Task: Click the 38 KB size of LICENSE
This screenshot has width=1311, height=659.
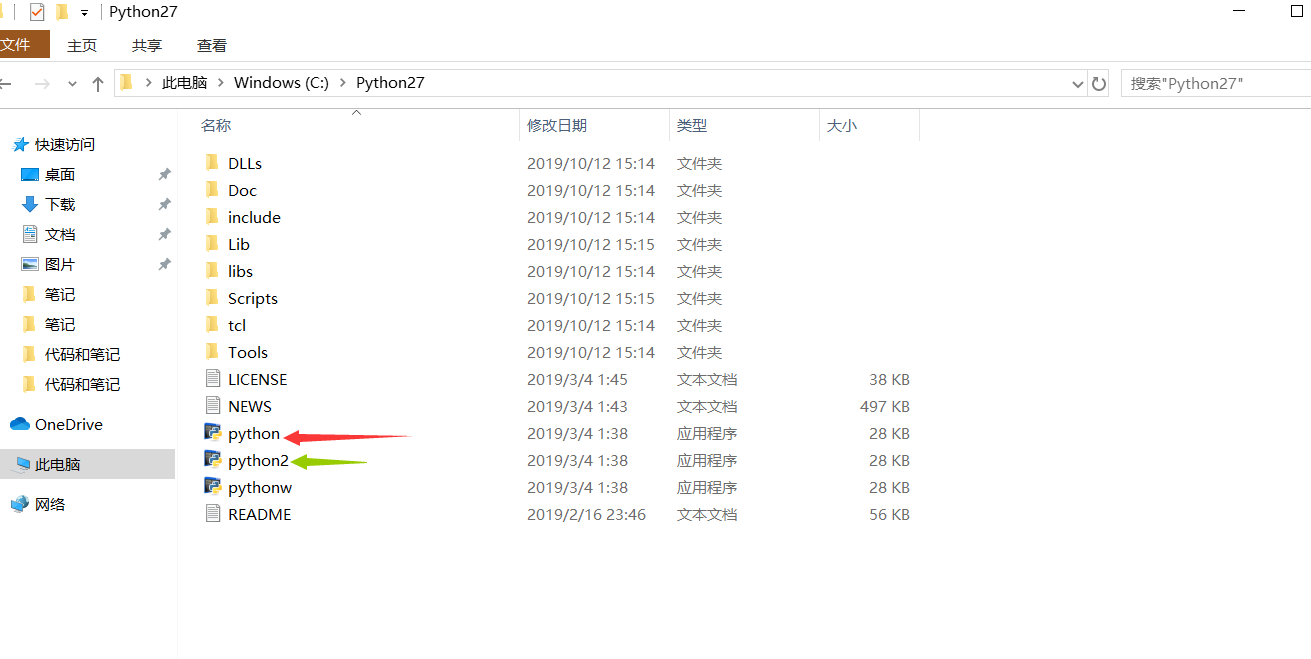Action: pyautogui.click(x=889, y=379)
